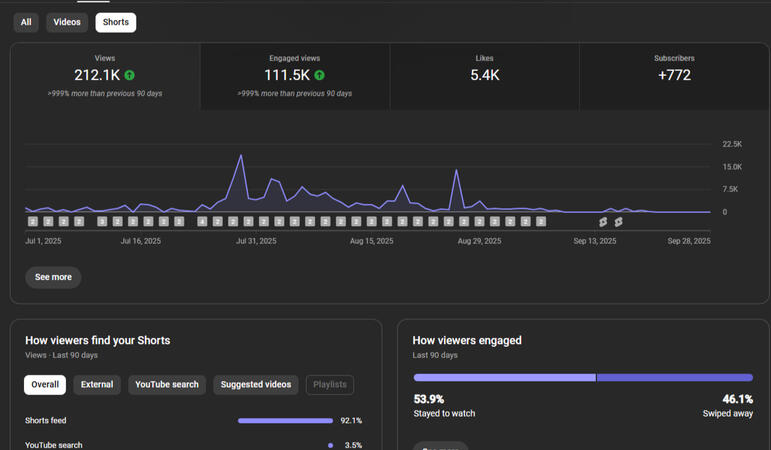Select the All content filter chip
Screen dimensions: 771x450
coord(26,22)
